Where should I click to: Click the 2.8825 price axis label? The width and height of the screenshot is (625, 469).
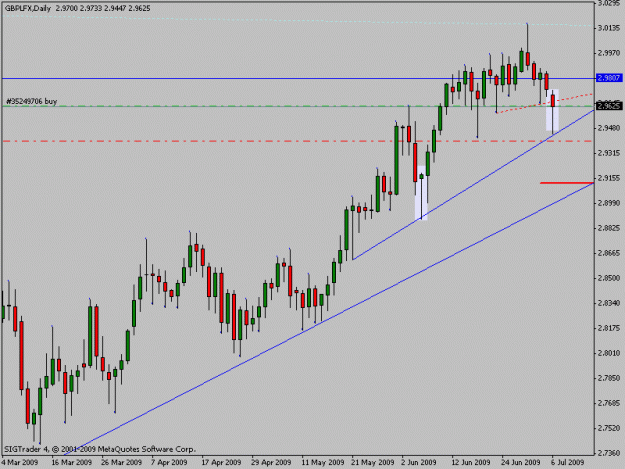609,228
